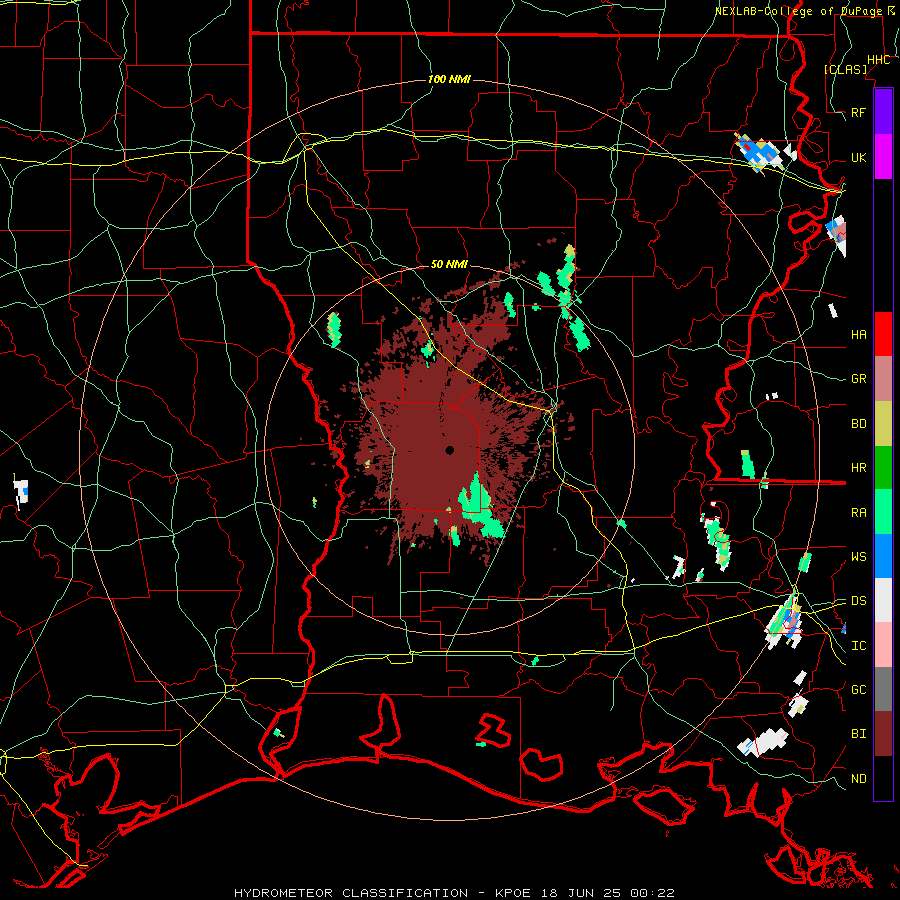Viewport: 900px width, 900px height.
Task: Click the "100 NMI" range ring label
Action: pos(449,79)
